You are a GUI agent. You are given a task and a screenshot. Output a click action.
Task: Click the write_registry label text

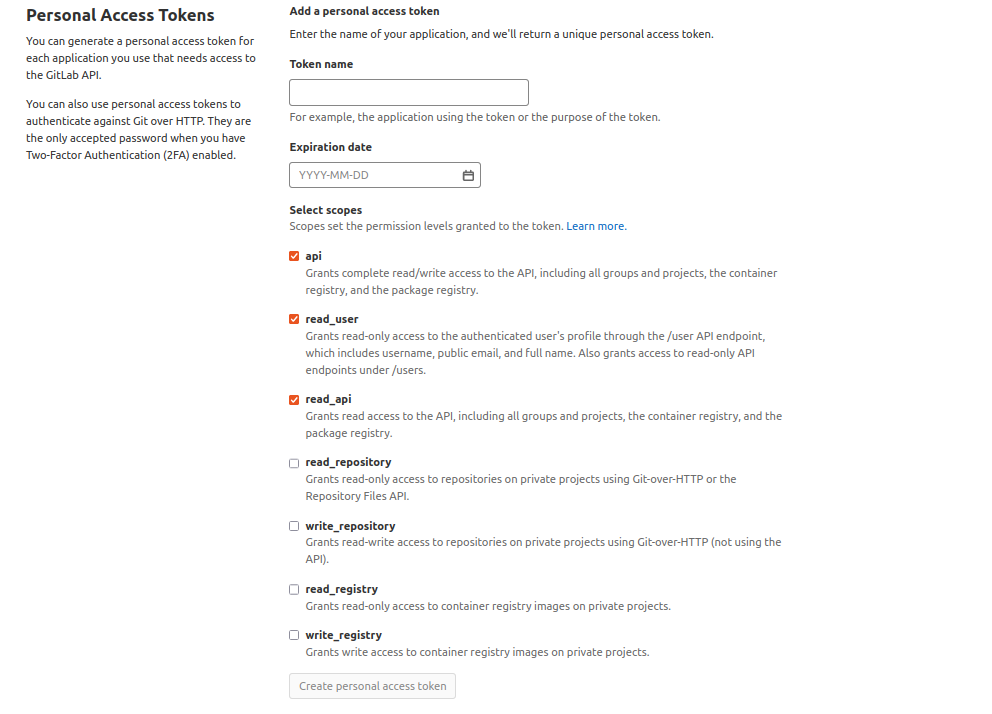343,635
